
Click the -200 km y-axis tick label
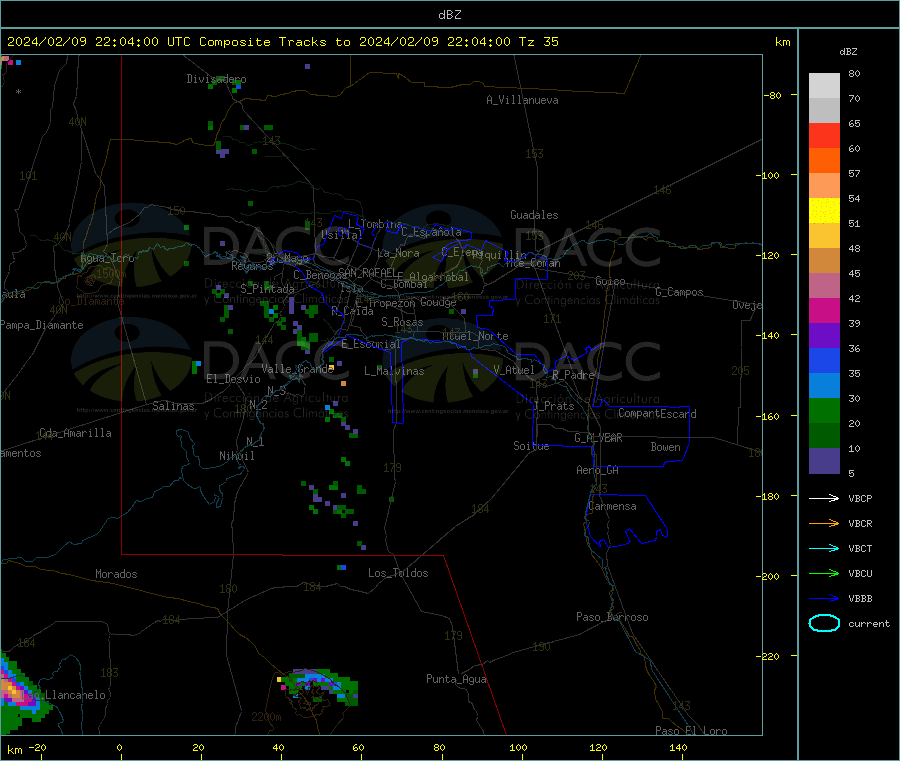[770, 576]
